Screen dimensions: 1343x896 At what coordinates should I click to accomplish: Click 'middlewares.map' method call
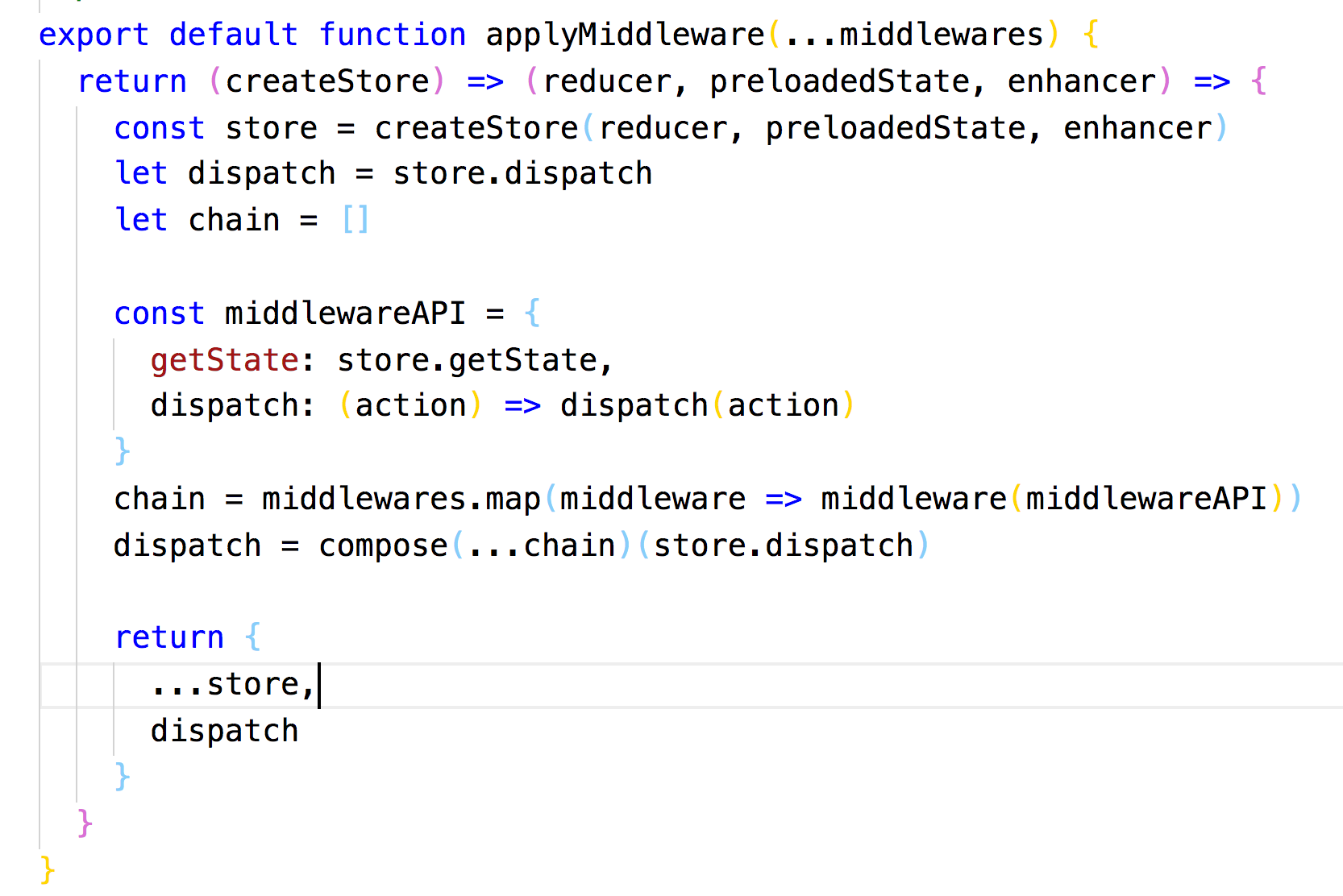[401, 499]
